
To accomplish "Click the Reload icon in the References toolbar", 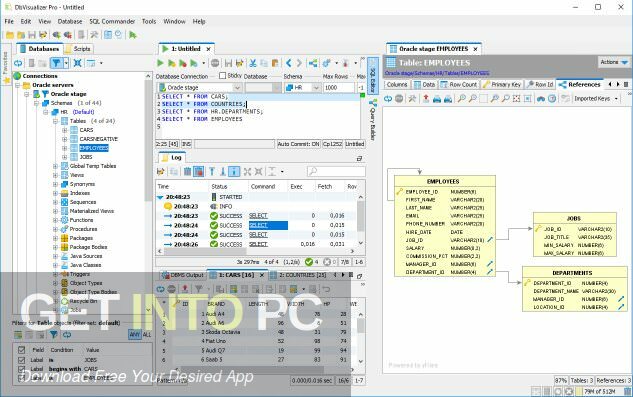I will click(x=388, y=99).
